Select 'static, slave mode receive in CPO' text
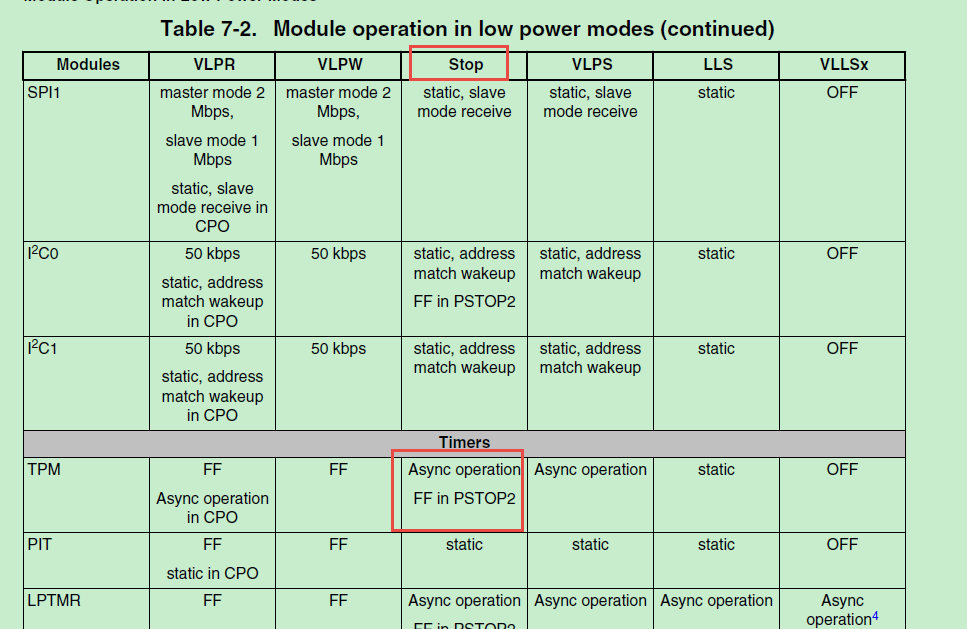Image resolution: width=967 pixels, height=629 pixels. (212, 207)
